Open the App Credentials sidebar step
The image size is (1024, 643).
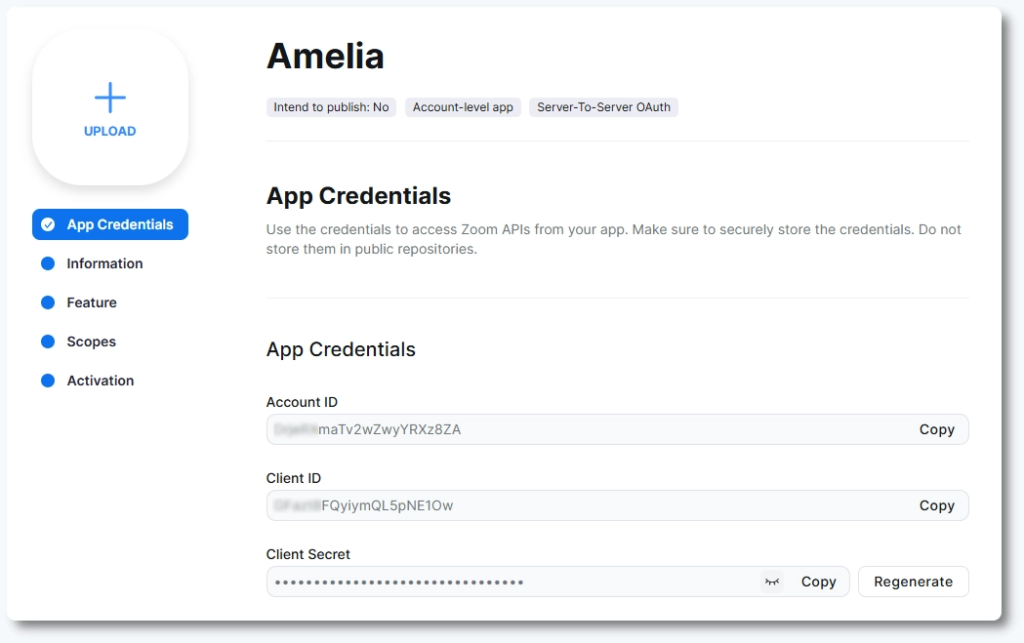click(119, 225)
